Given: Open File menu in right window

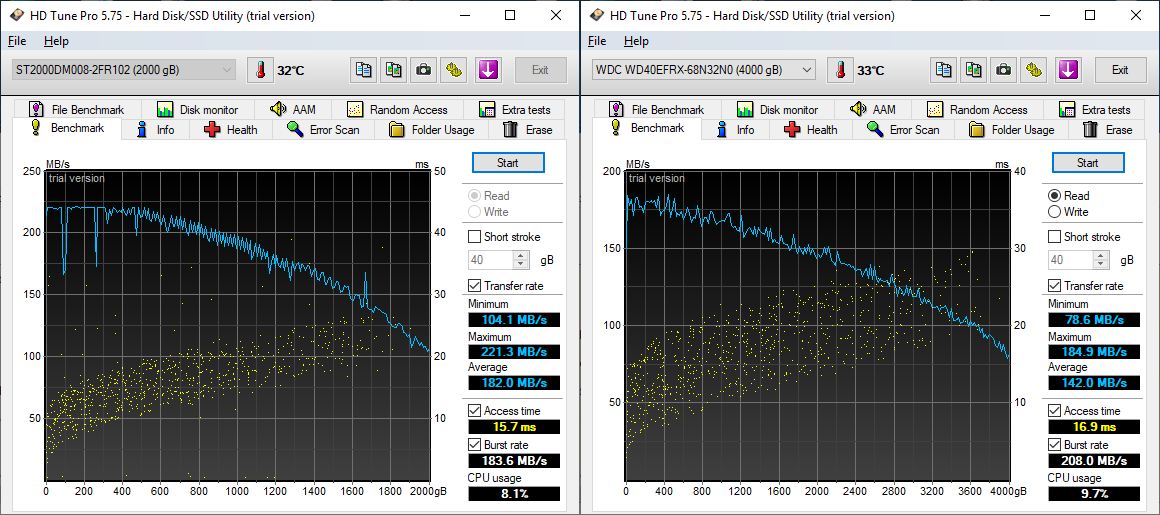Looking at the screenshot, I should click(597, 41).
